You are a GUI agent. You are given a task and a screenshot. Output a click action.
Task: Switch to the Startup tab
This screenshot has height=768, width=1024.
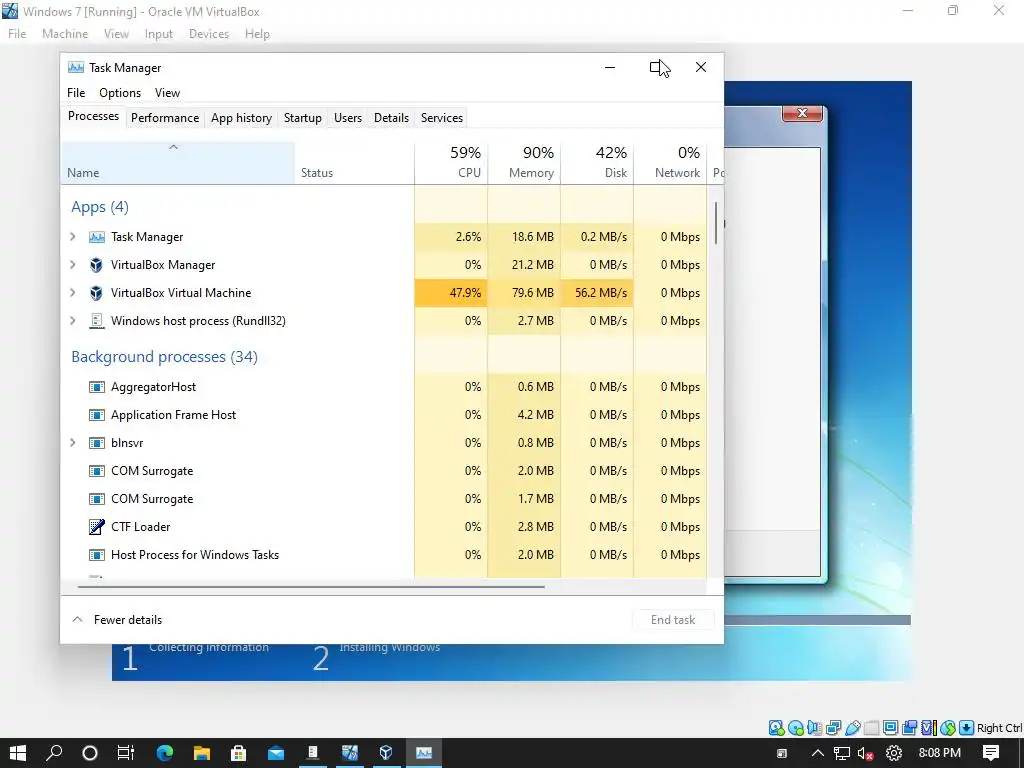302,118
